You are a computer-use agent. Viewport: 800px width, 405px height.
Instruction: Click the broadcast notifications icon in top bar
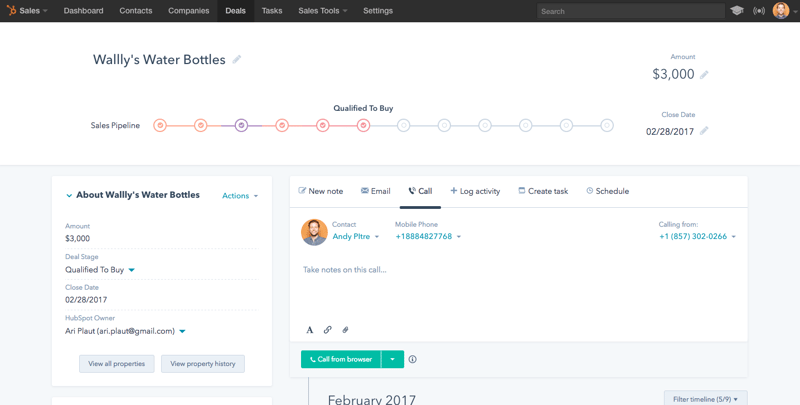(759, 11)
